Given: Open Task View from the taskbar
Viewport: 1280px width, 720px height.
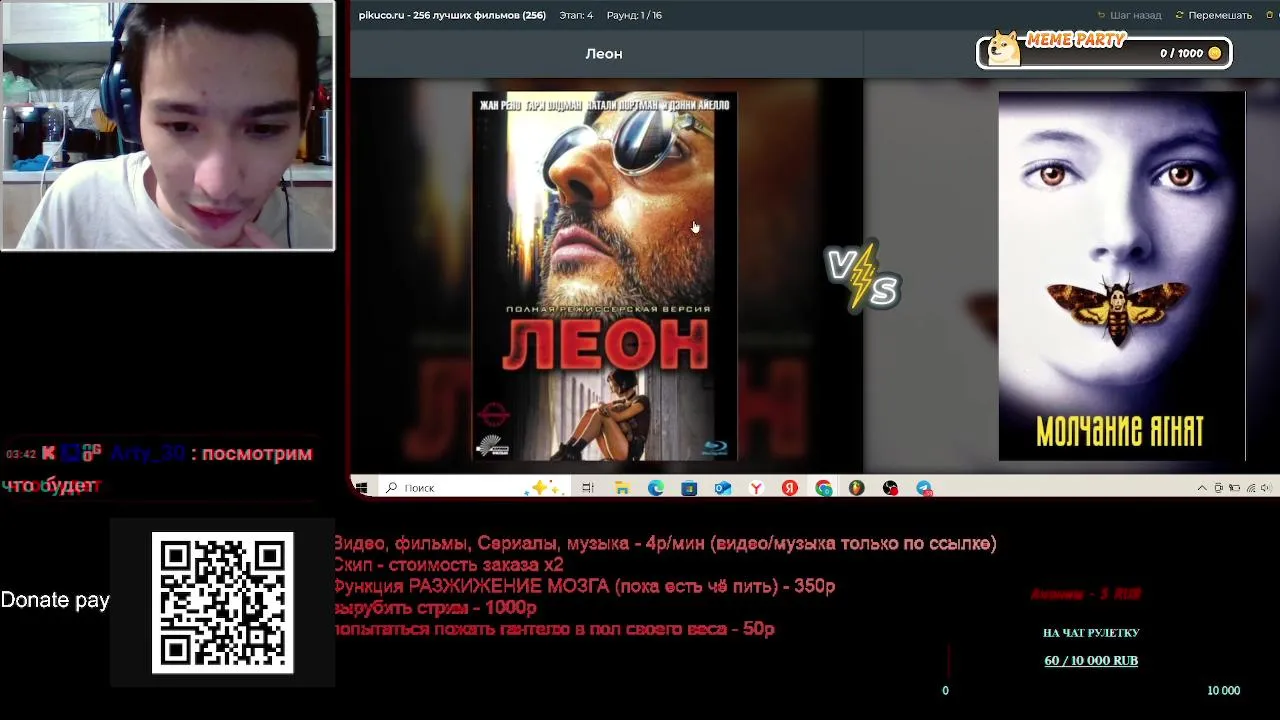Looking at the screenshot, I should coord(588,488).
